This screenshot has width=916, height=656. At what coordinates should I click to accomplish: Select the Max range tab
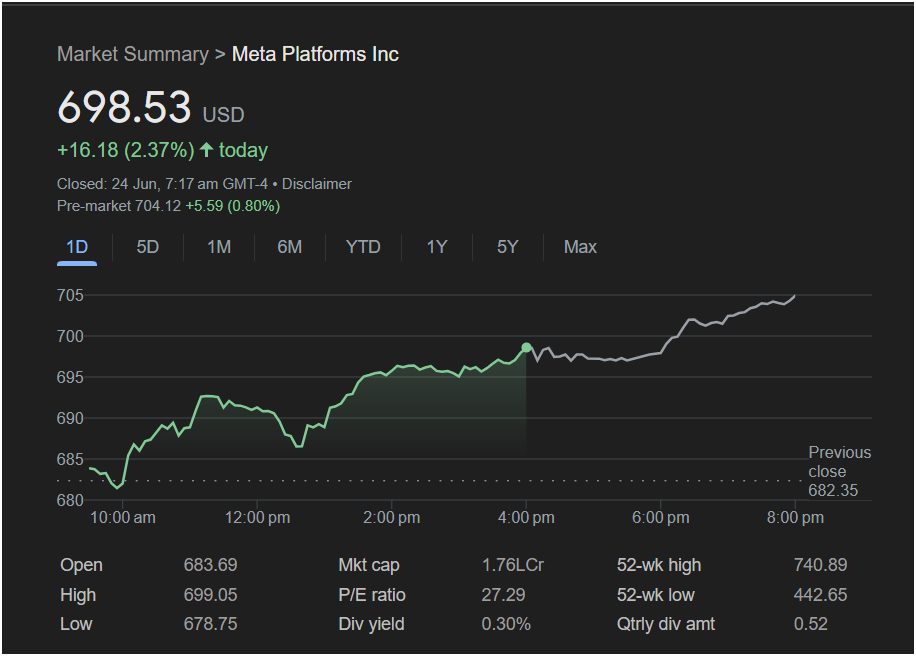[x=580, y=247]
